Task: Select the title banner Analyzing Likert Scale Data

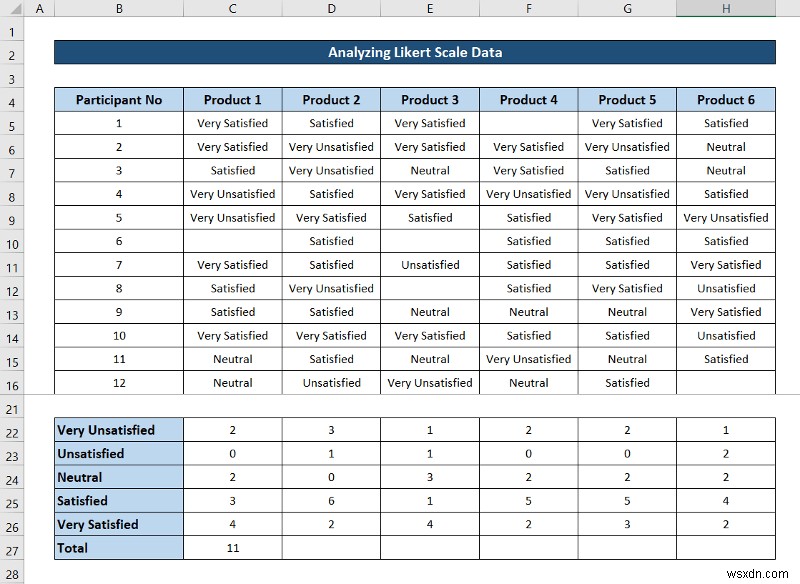Action: (x=416, y=52)
